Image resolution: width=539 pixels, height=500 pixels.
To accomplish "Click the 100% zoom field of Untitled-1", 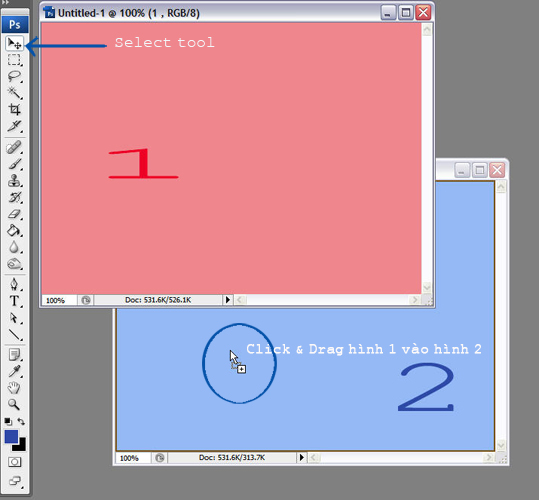I will click(58, 300).
